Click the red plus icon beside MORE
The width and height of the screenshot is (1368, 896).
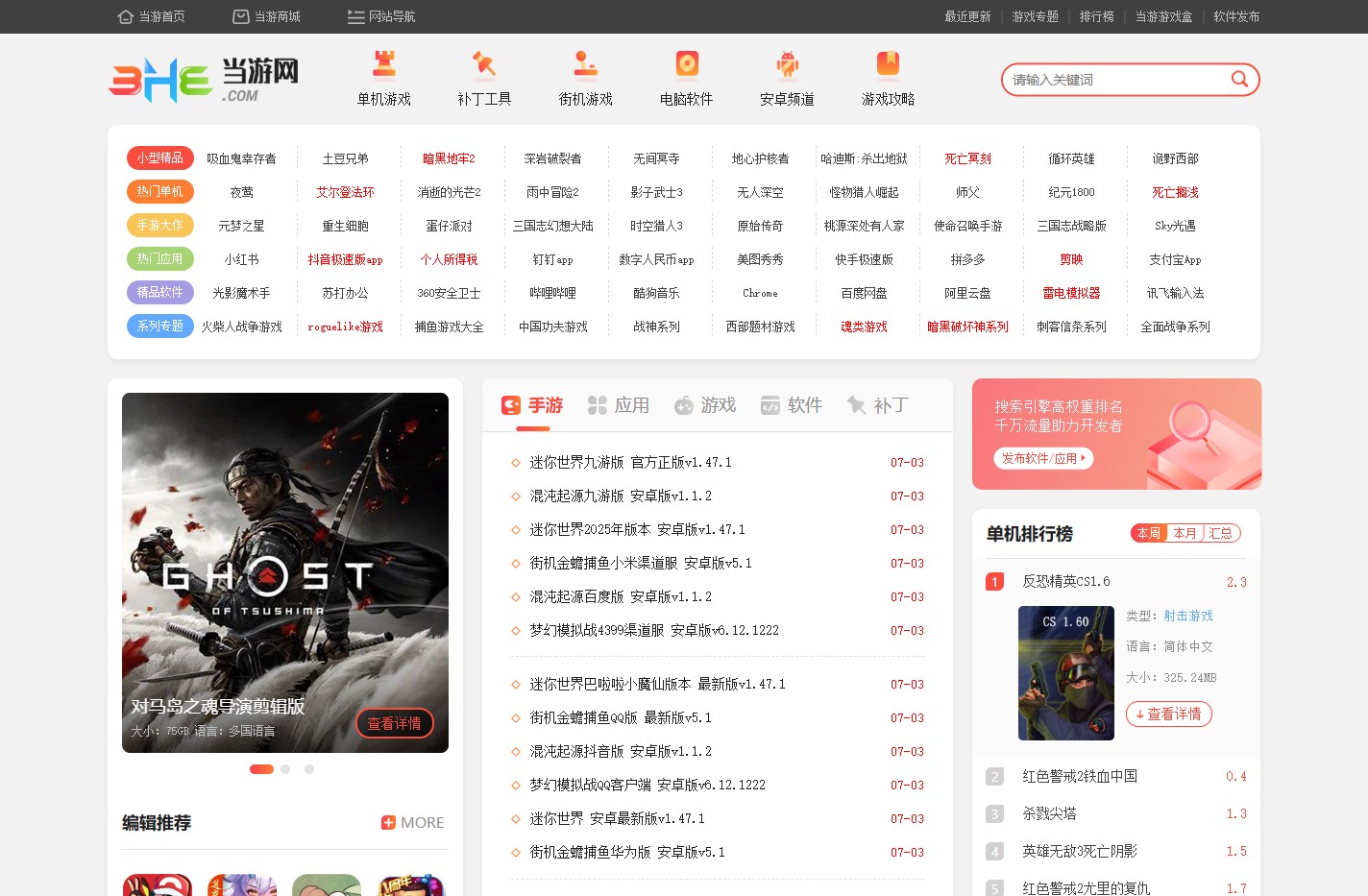point(388,822)
